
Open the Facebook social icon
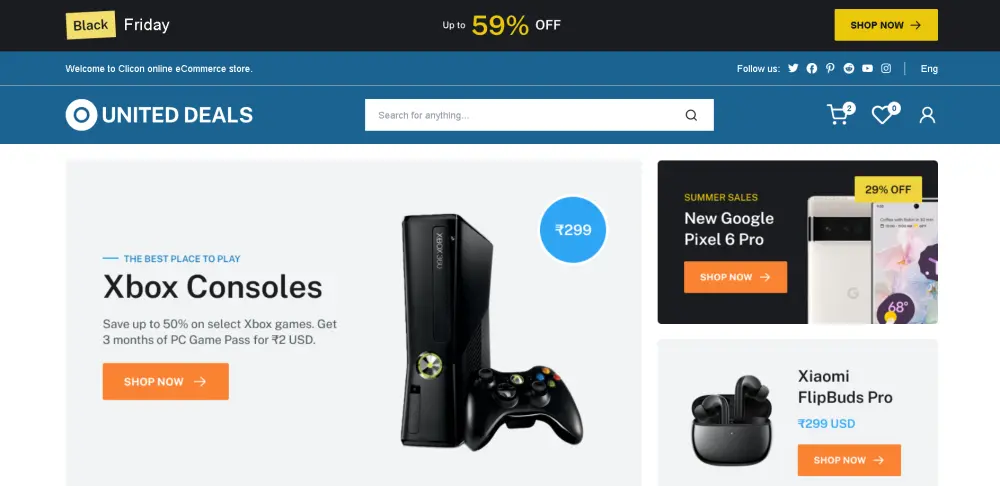811,68
